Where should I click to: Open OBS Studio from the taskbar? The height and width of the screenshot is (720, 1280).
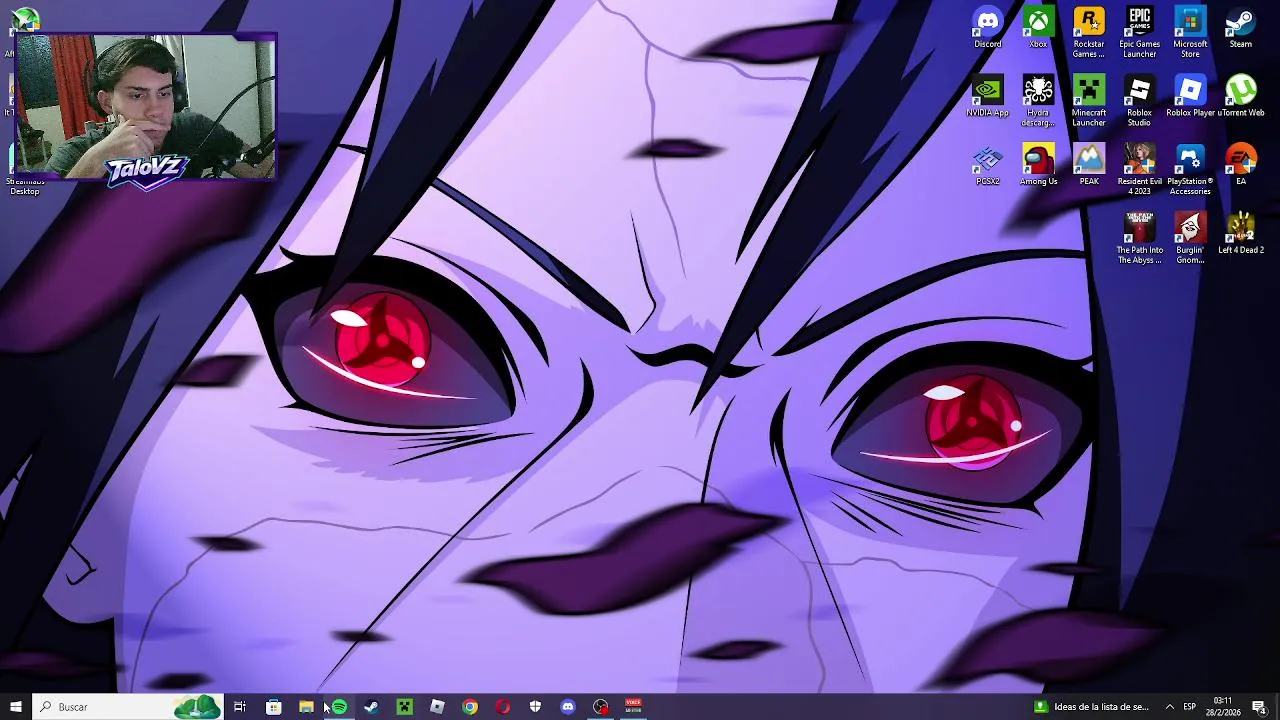click(x=601, y=707)
